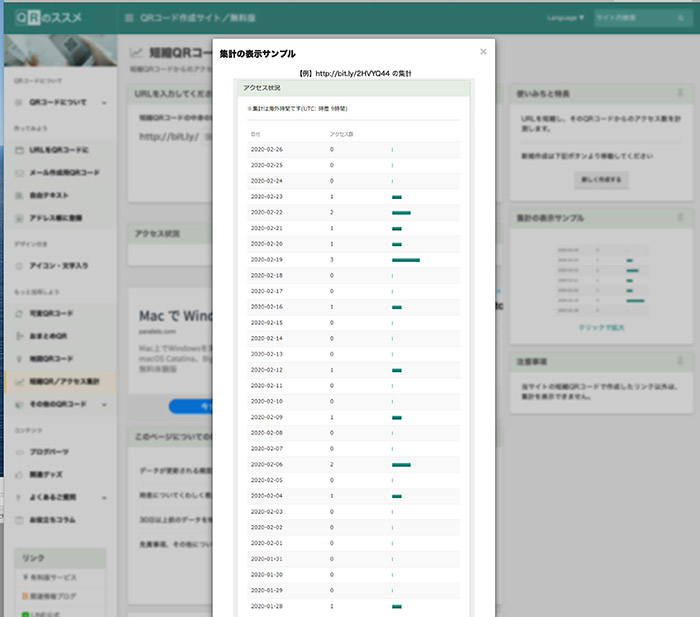The height and width of the screenshot is (617, 700).
Task: Click クリックで拡大 link
Action: [x=601, y=328]
